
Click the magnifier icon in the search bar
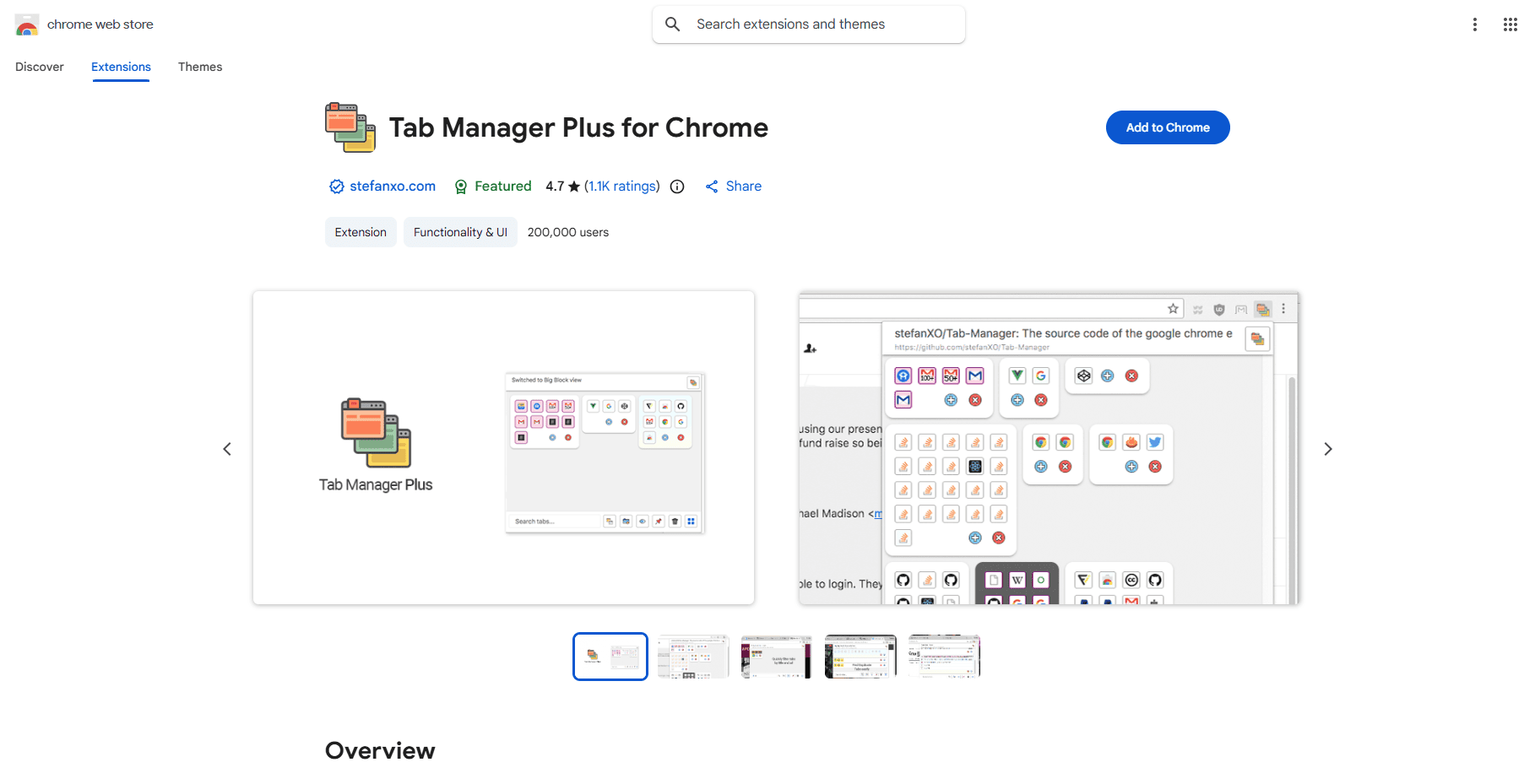click(x=673, y=24)
